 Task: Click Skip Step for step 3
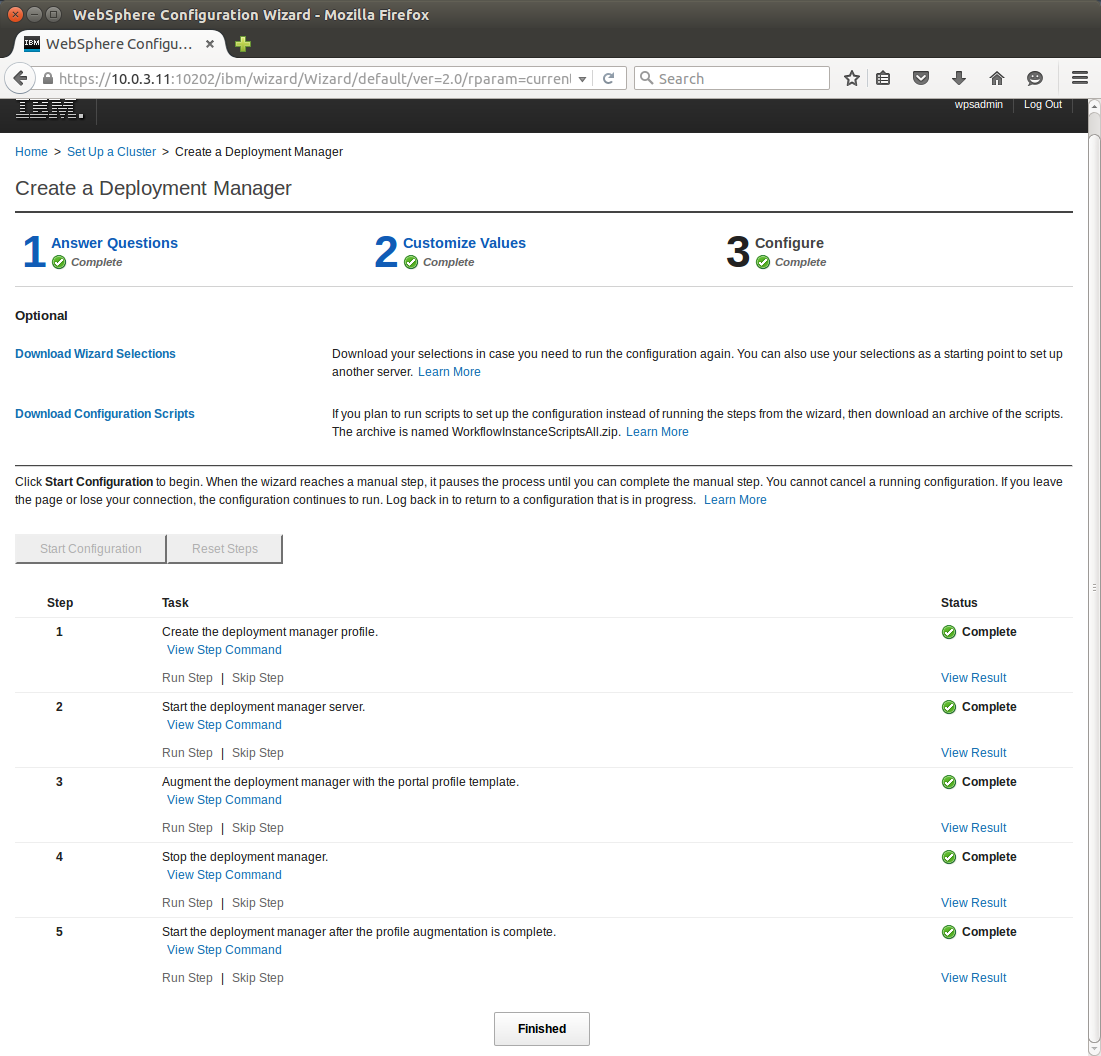(258, 828)
